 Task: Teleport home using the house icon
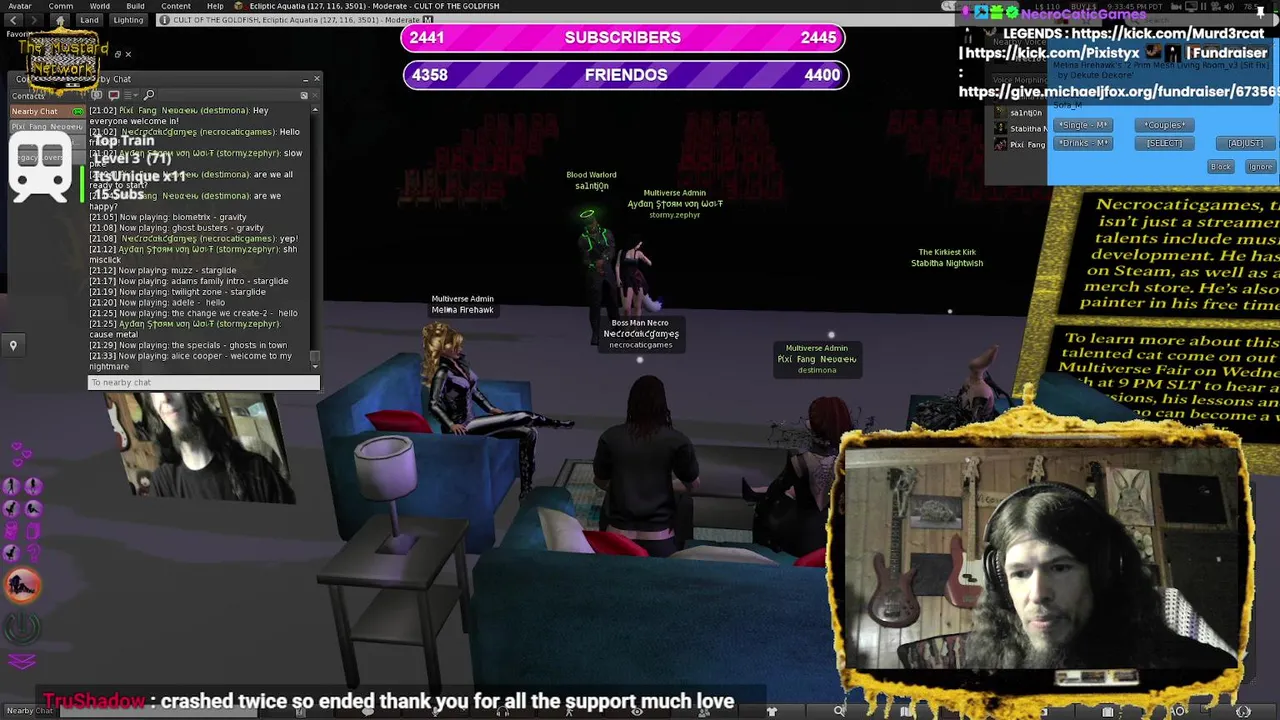[x=59, y=20]
